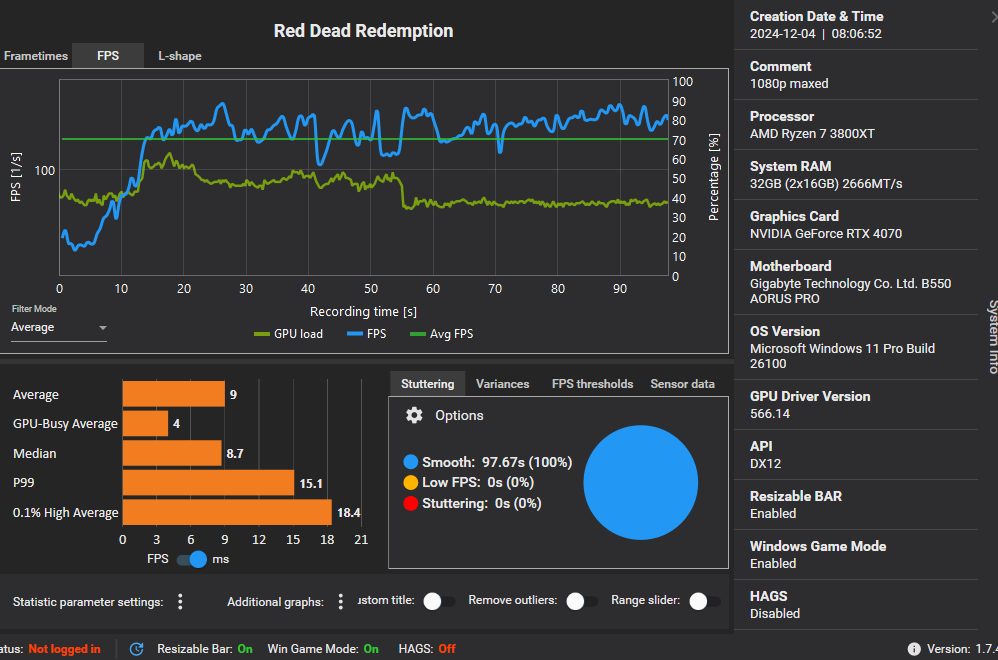
Task: Click the Smooth: 97.67s (100%) text
Action: pos(496,462)
